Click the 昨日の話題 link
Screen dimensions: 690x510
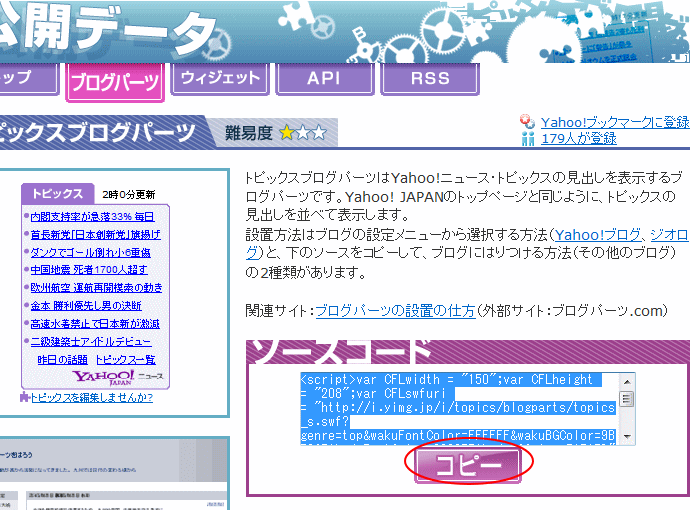pyautogui.click(x=62, y=360)
